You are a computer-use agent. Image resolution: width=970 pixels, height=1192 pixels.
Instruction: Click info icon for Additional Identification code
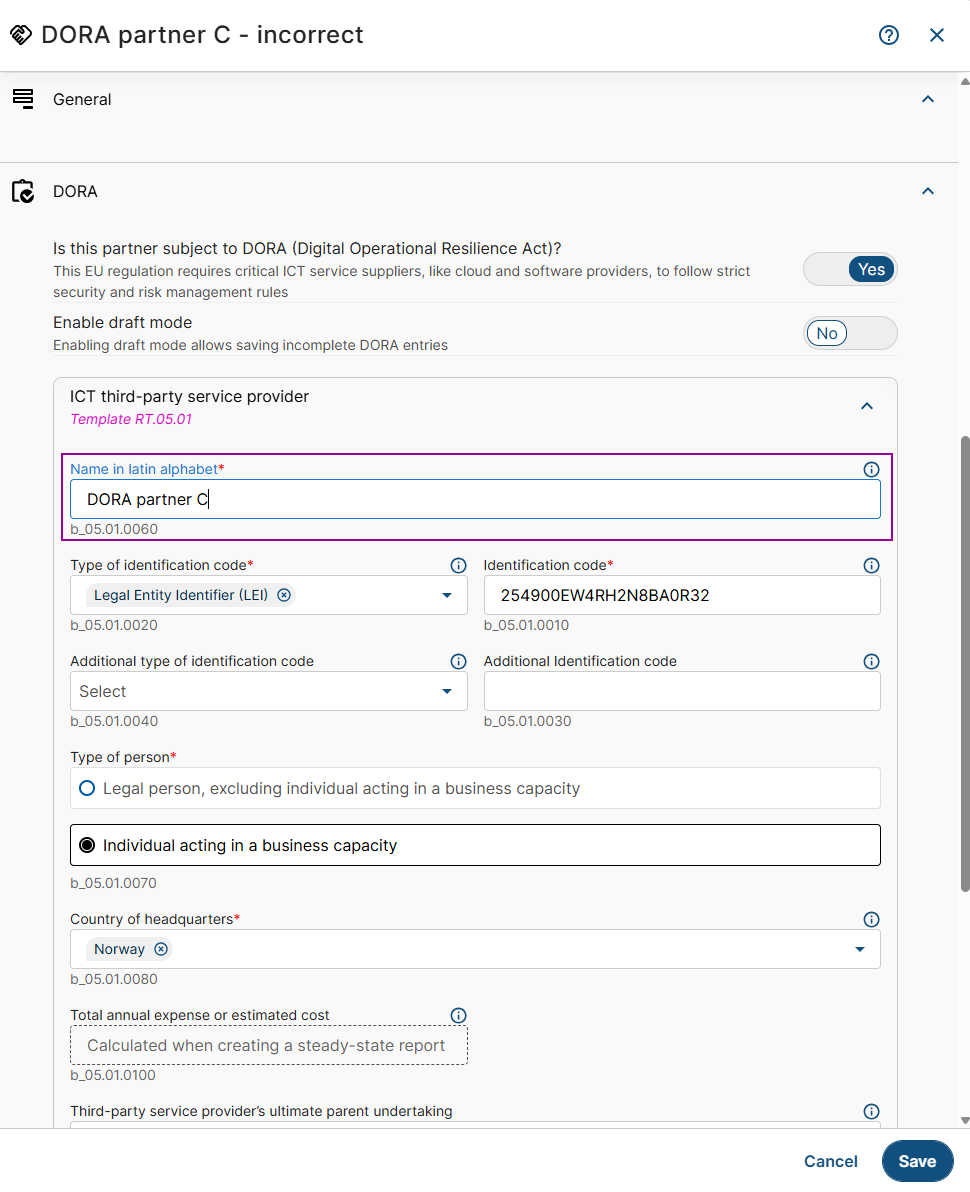(x=871, y=661)
